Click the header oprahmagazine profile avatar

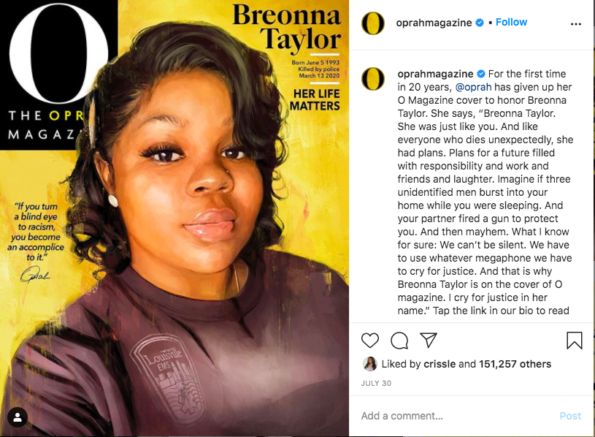373,23
